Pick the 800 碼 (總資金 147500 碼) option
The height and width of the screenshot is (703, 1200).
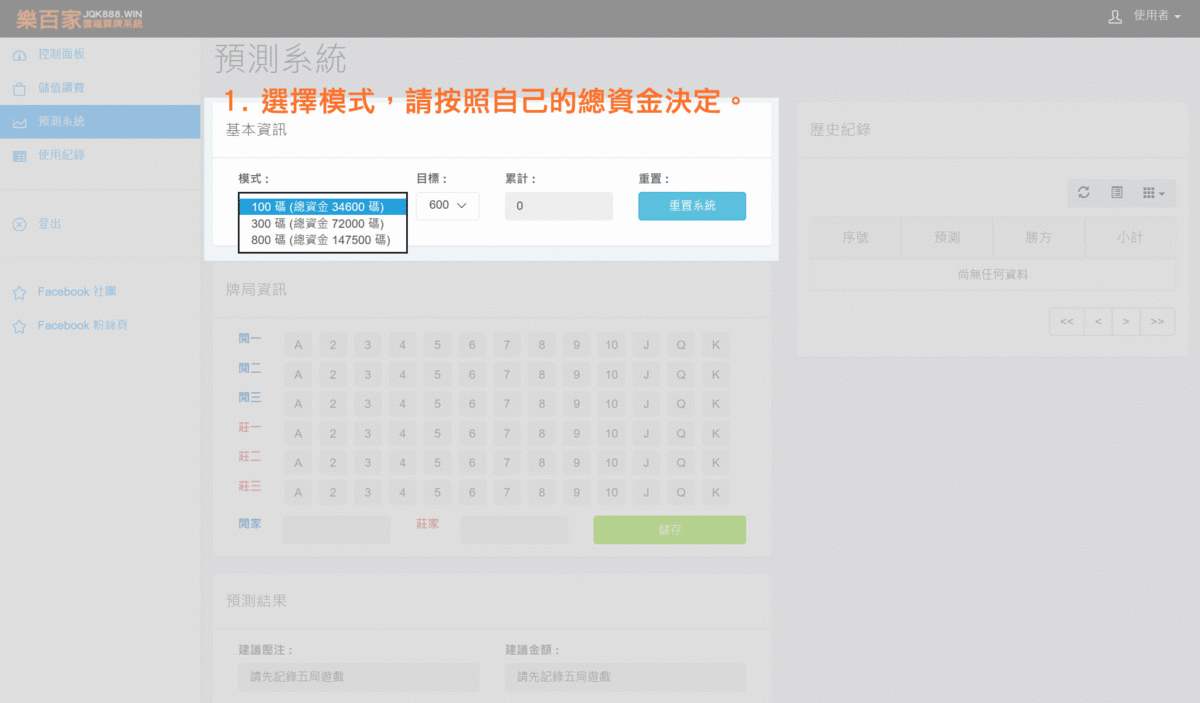click(x=322, y=240)
